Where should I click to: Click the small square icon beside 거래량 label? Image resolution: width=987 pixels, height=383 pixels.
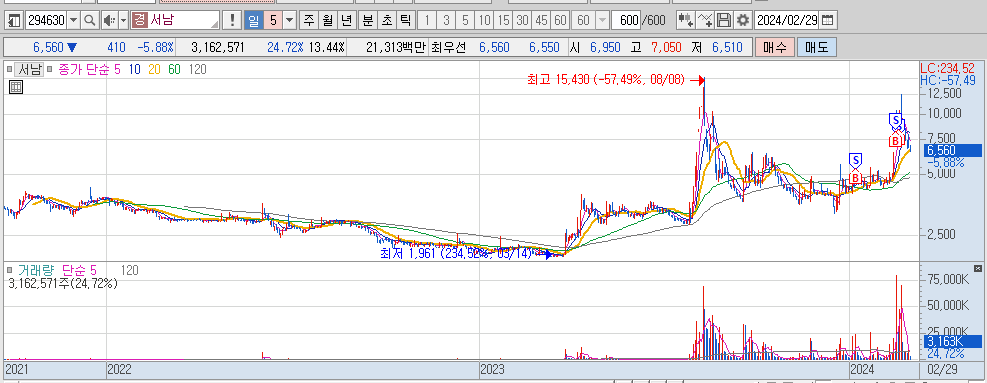tap(9, 270)
